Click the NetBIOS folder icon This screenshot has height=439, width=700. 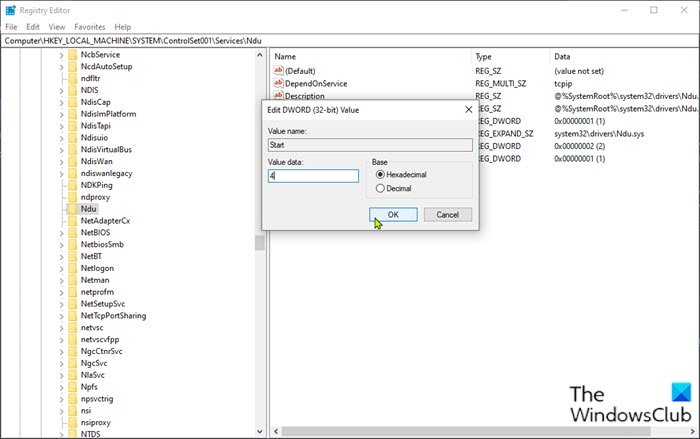click(73, 233)
